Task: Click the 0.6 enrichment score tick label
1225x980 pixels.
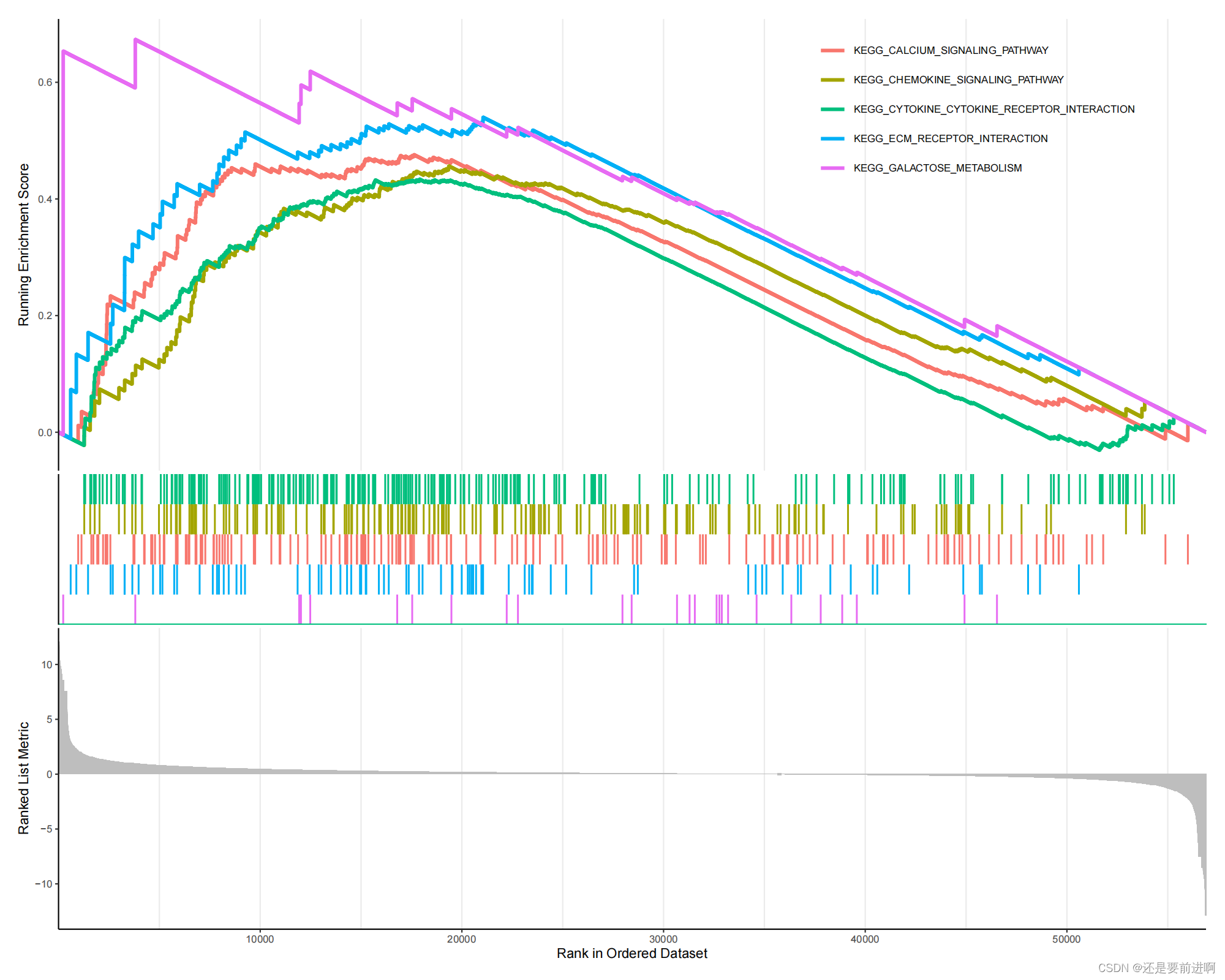Action: 45,82
